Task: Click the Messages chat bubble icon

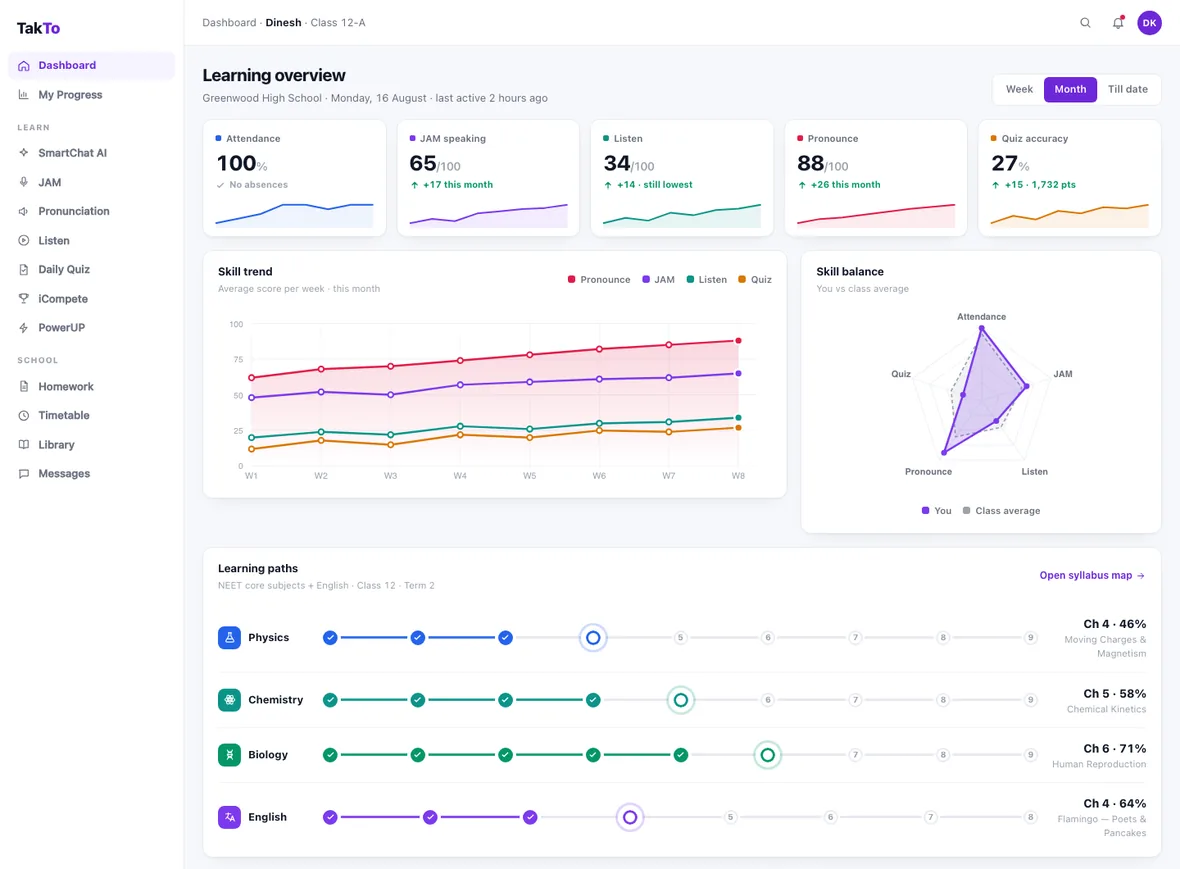Action: point(24,474)
